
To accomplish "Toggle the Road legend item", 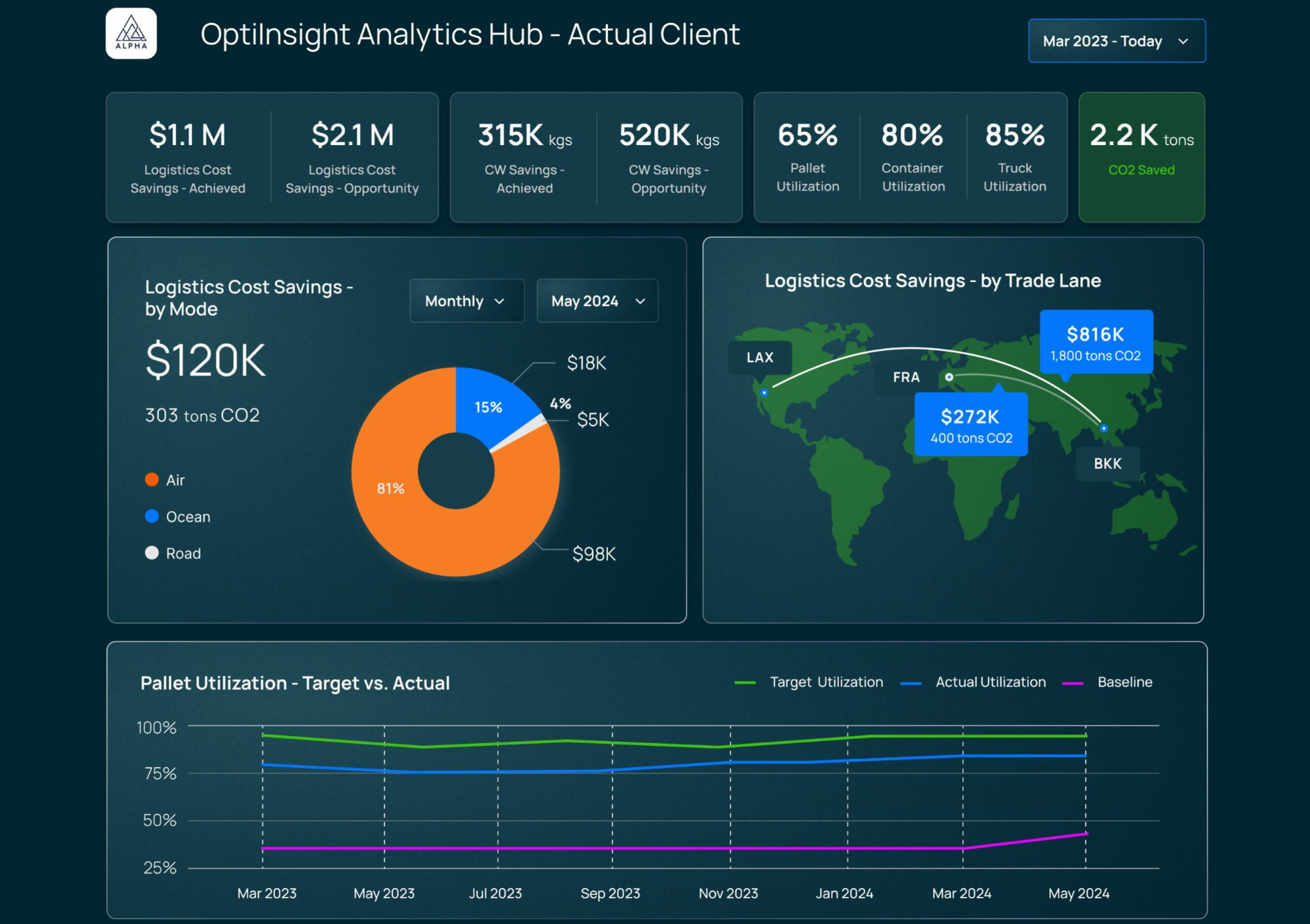I will point(173,552).
